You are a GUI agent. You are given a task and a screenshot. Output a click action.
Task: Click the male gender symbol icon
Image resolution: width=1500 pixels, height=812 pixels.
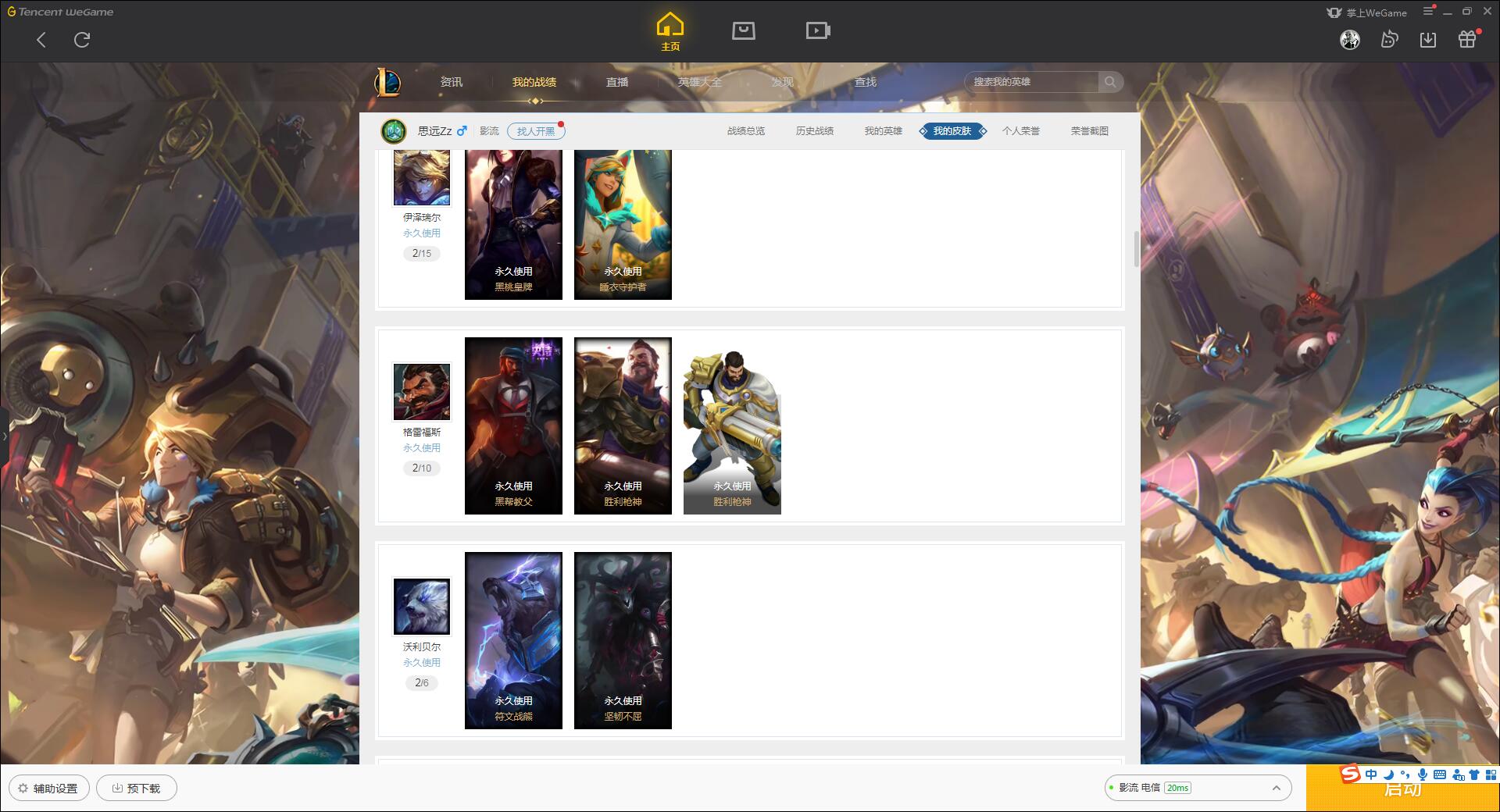click(x=462, y=130)
